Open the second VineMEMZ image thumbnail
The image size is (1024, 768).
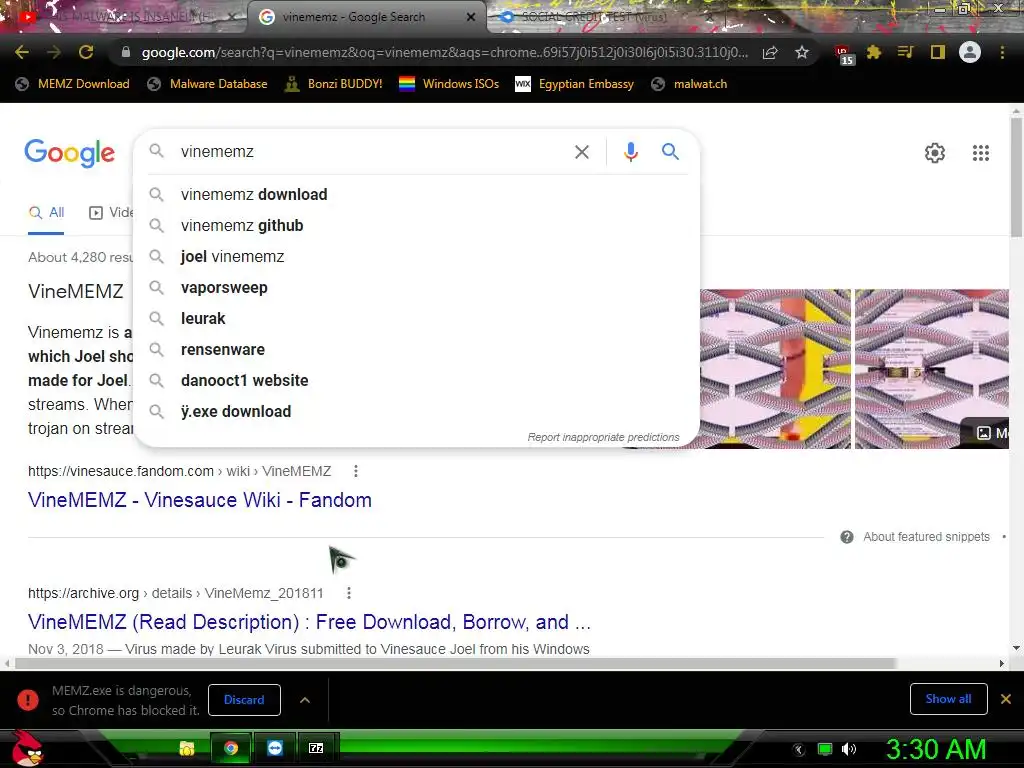tap(932, 369)
